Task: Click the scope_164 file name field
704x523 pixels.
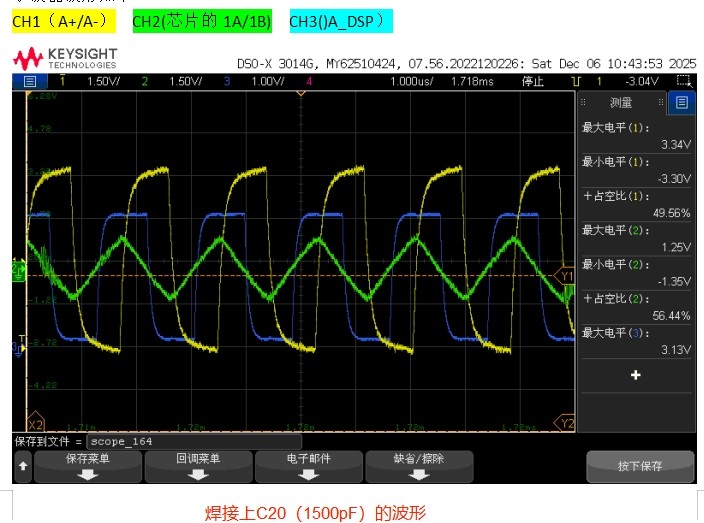Action: pyautogui.click(x=194, y=442)
